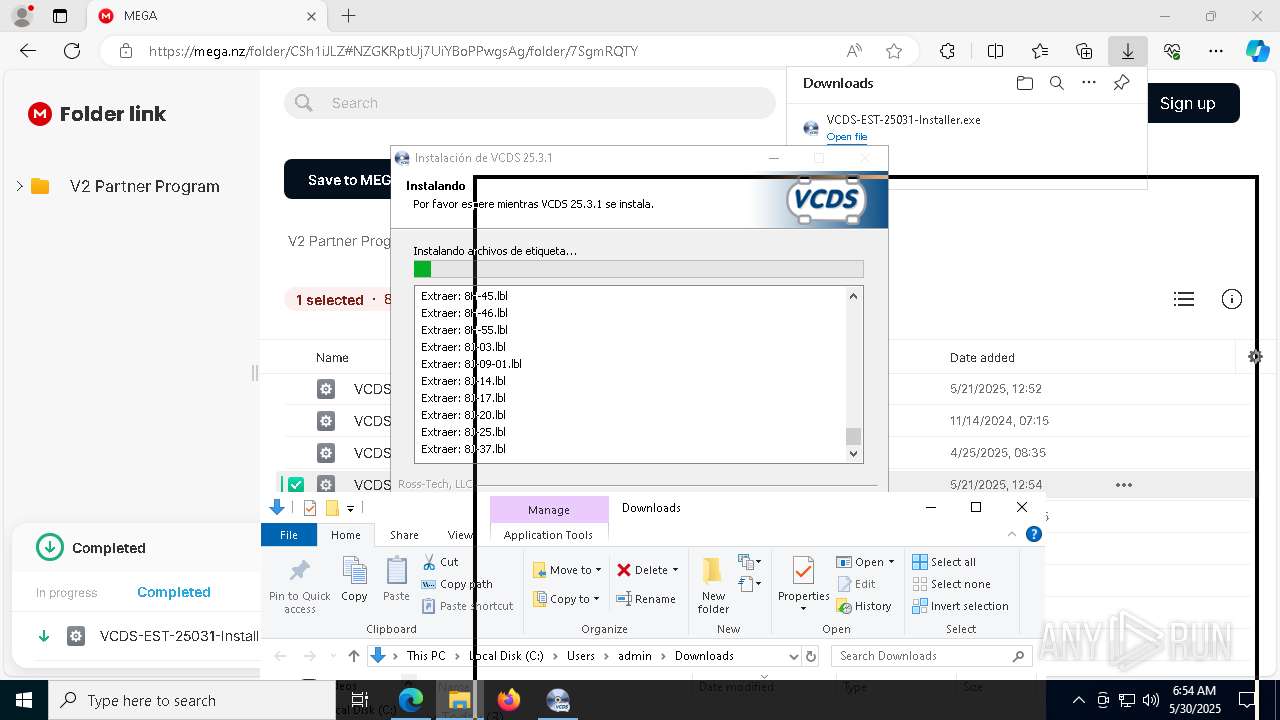Expand the Open dropdown in Explorer ribbon
Screen dimensions: 1280x720
point(891,562)
